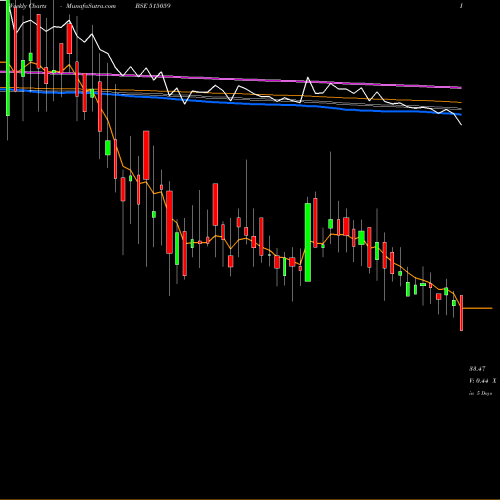Click the final red candle at chart's right end
The width and height of the screenshot is (500, 500).
(462, 313)
